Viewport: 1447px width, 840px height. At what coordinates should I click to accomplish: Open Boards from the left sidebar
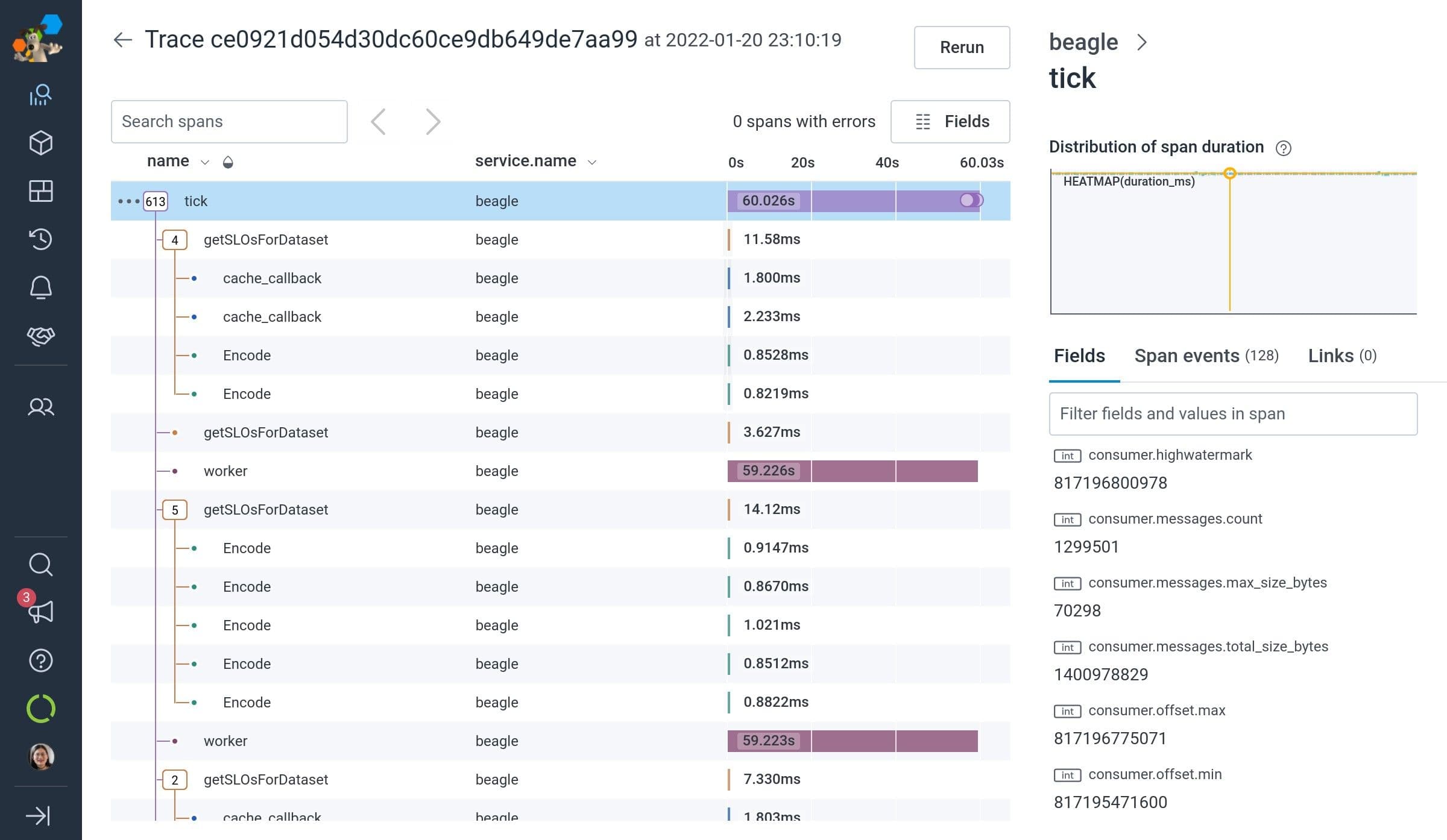(40, 191)
